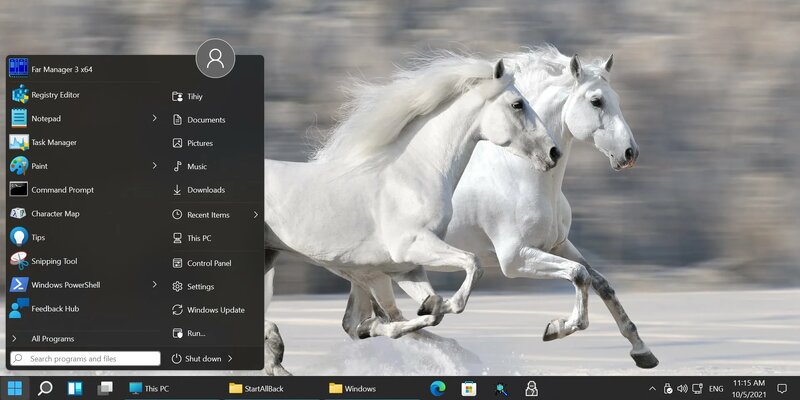Screen dimensions: 800x400
Task: Click the user account avatar icon
Action: (215, 58)
